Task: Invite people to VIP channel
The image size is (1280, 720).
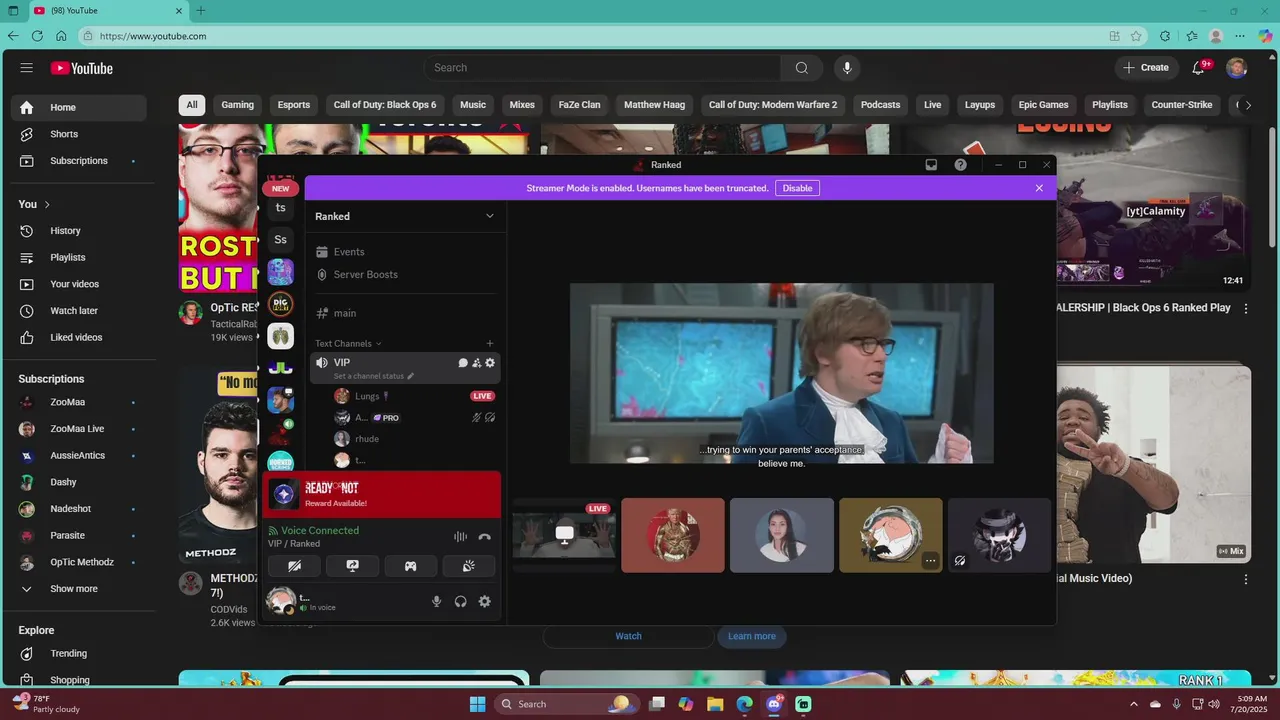Action: pos(477,363)
